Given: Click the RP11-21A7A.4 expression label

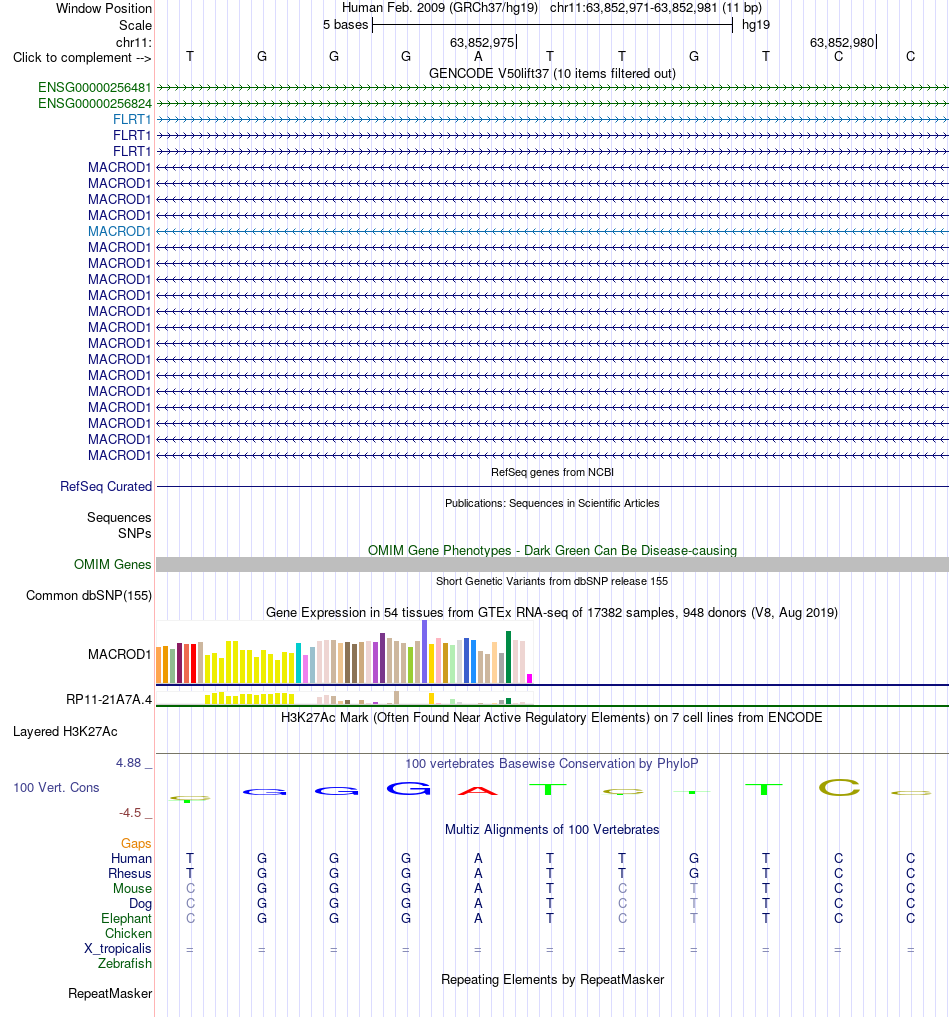Looking at the screenshot, I should (109, 699).
